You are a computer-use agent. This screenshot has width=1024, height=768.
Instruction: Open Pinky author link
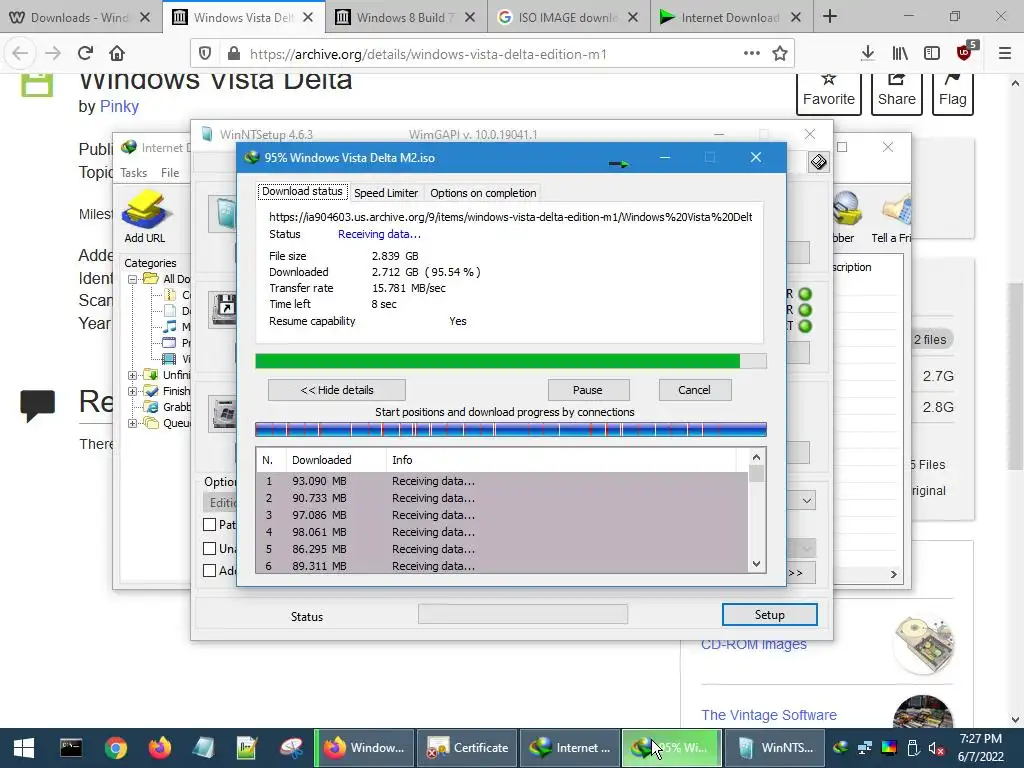point(119,106)
